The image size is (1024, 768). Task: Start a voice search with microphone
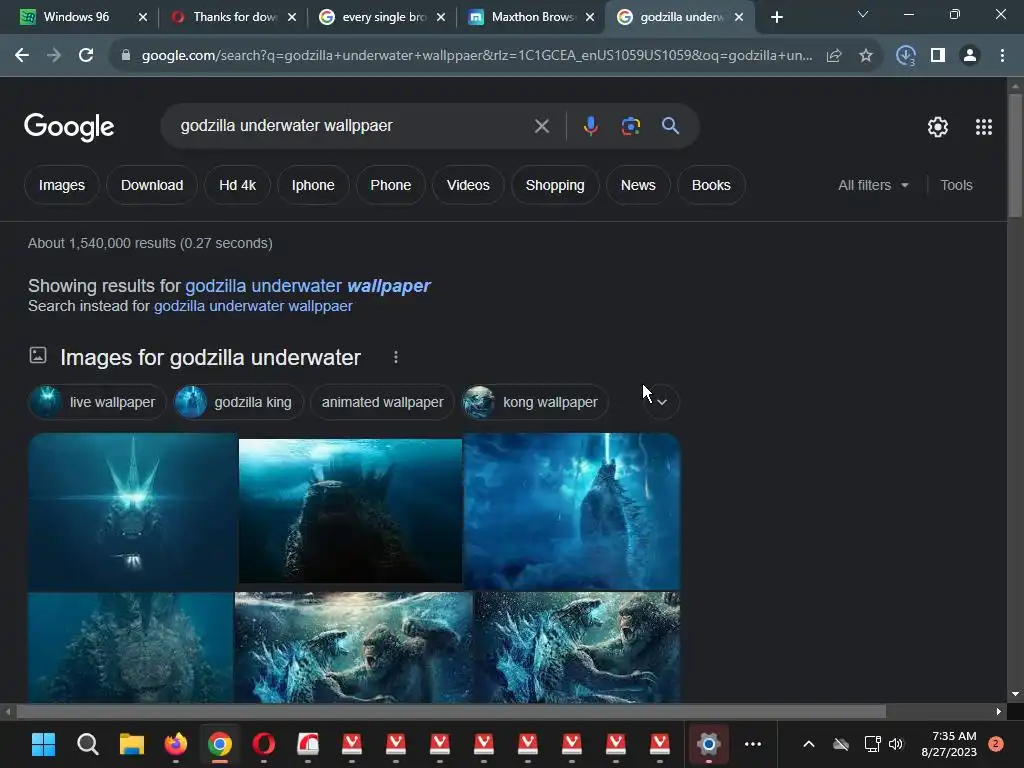click(590, 125)
